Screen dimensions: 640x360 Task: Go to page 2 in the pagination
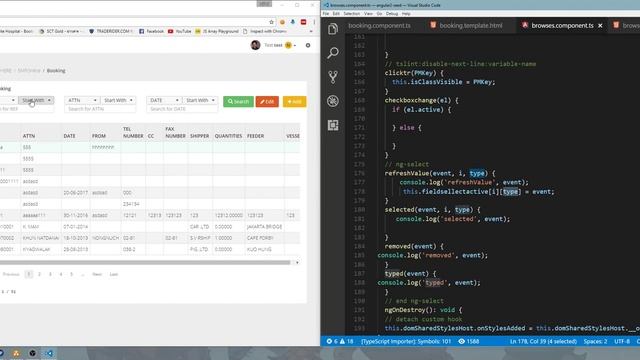point(40,274)
